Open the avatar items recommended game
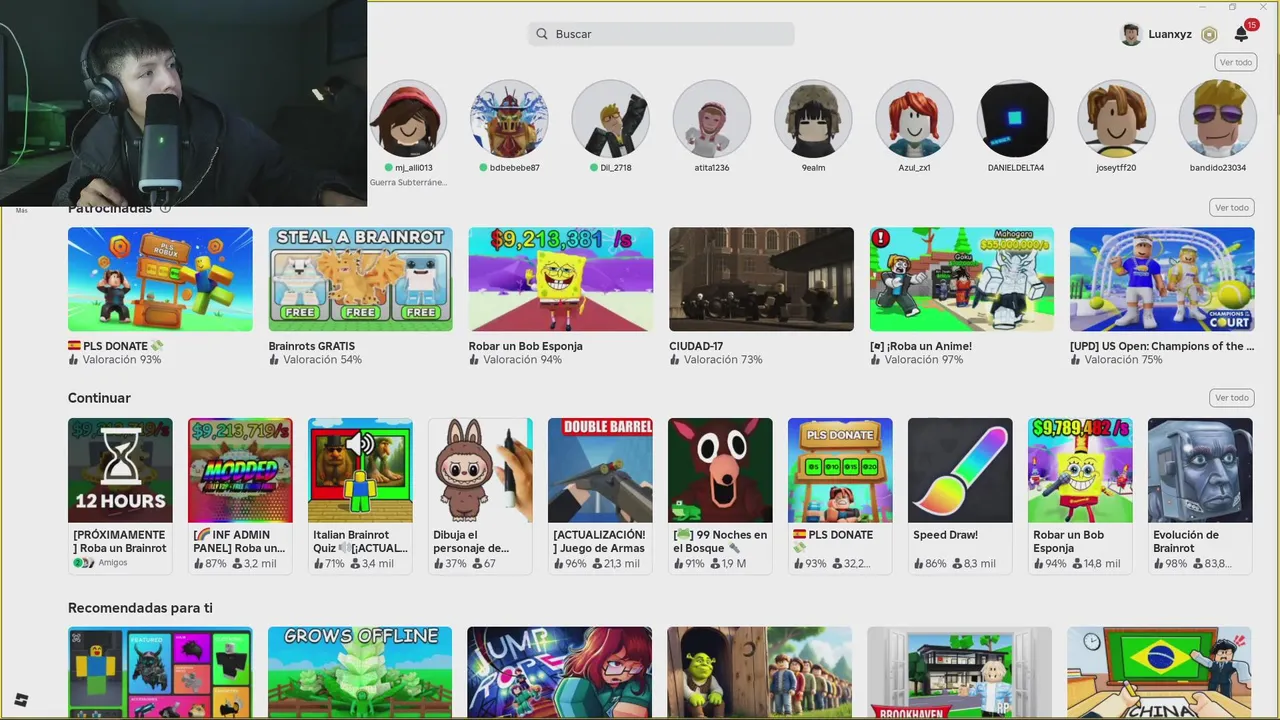Image resolution: width=1280 pixels, height=720 pixels. click(160, 672)
